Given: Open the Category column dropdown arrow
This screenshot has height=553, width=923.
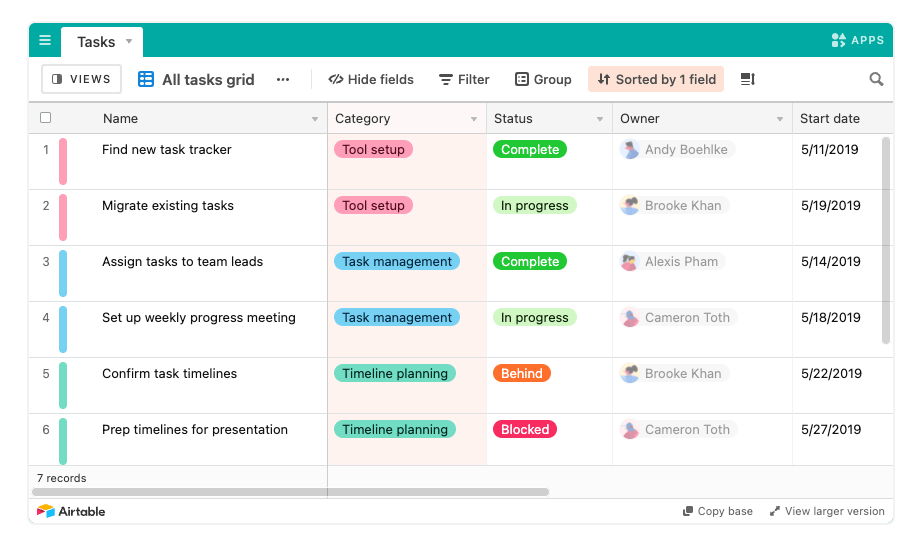Looking at the screenshot, I should pyautogui.click(x=474, y=119).
